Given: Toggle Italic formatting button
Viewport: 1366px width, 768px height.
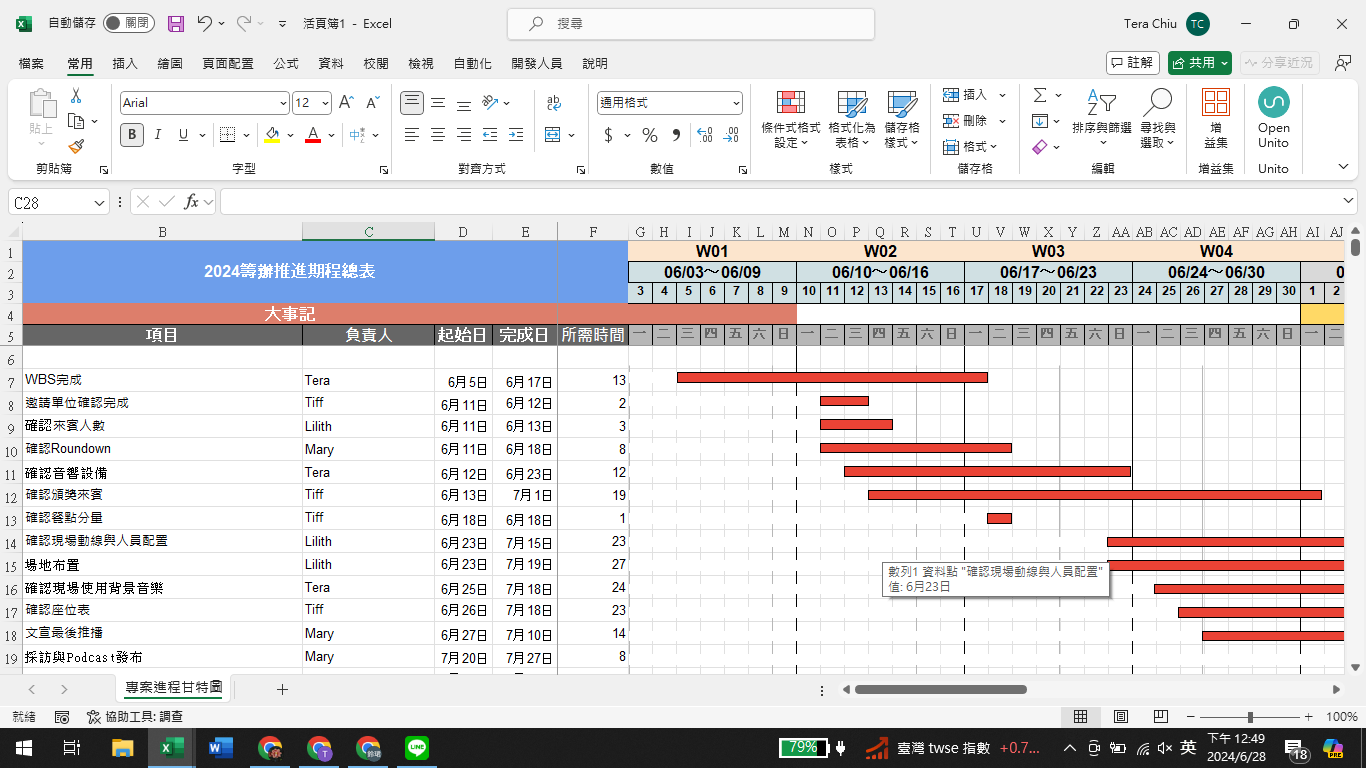Looking at the screenshot, I should click(x=158, y=135).
